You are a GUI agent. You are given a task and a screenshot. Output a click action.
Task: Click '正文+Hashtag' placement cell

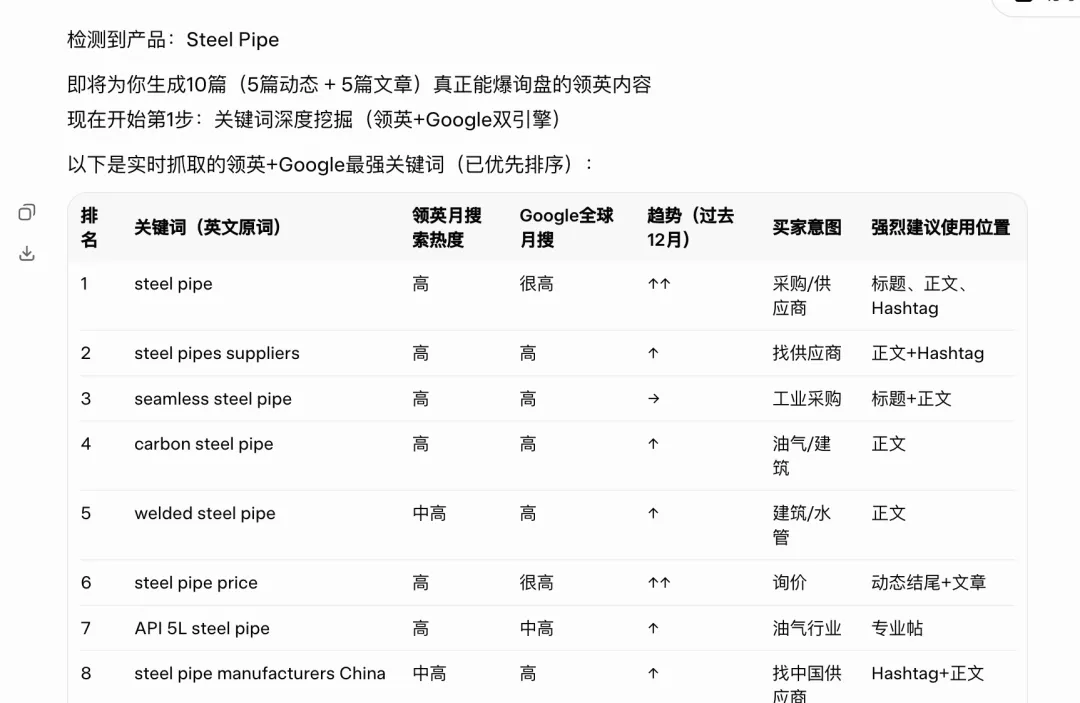point(927,353)
